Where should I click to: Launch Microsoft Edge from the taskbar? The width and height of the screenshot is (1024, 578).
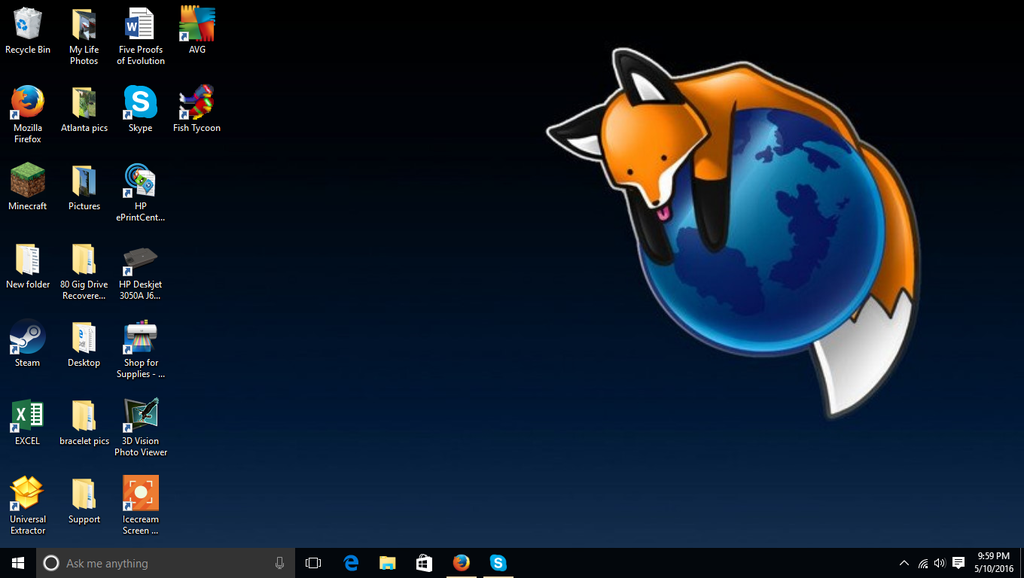tap(351, 563)
